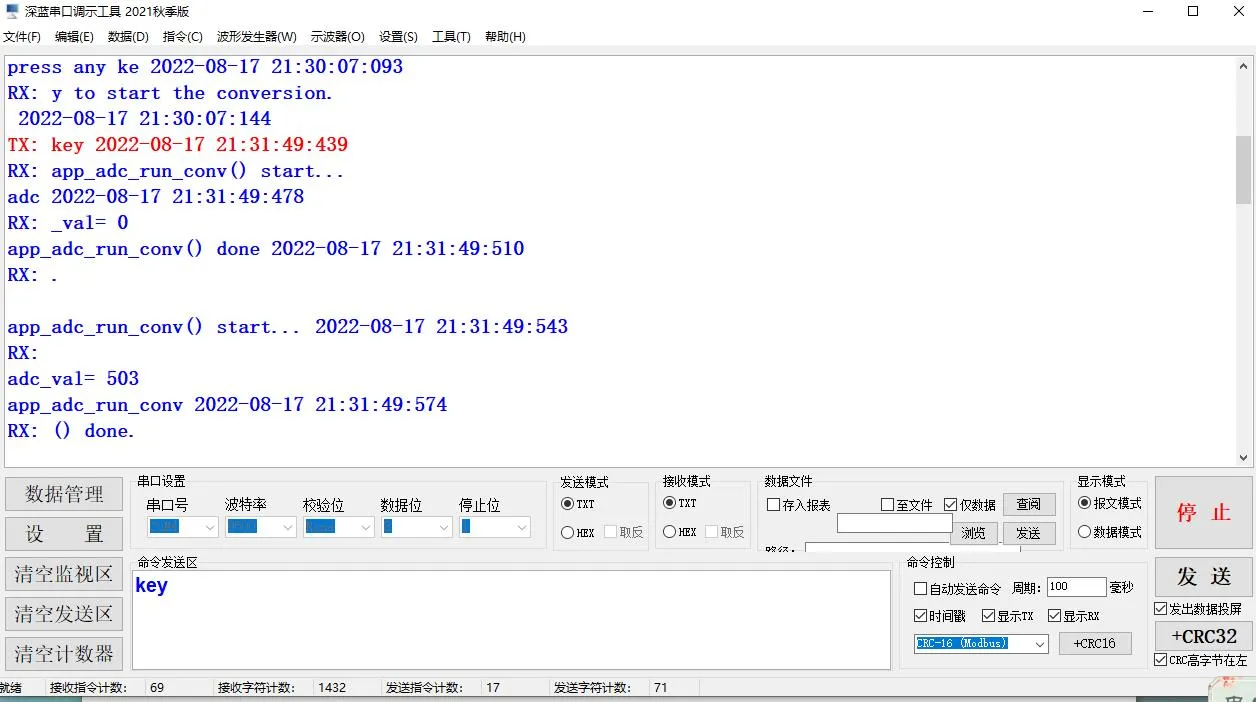Click the 设 置 button on the left panel
This screenshot has height=702, width=1256.
click(64, 534)
